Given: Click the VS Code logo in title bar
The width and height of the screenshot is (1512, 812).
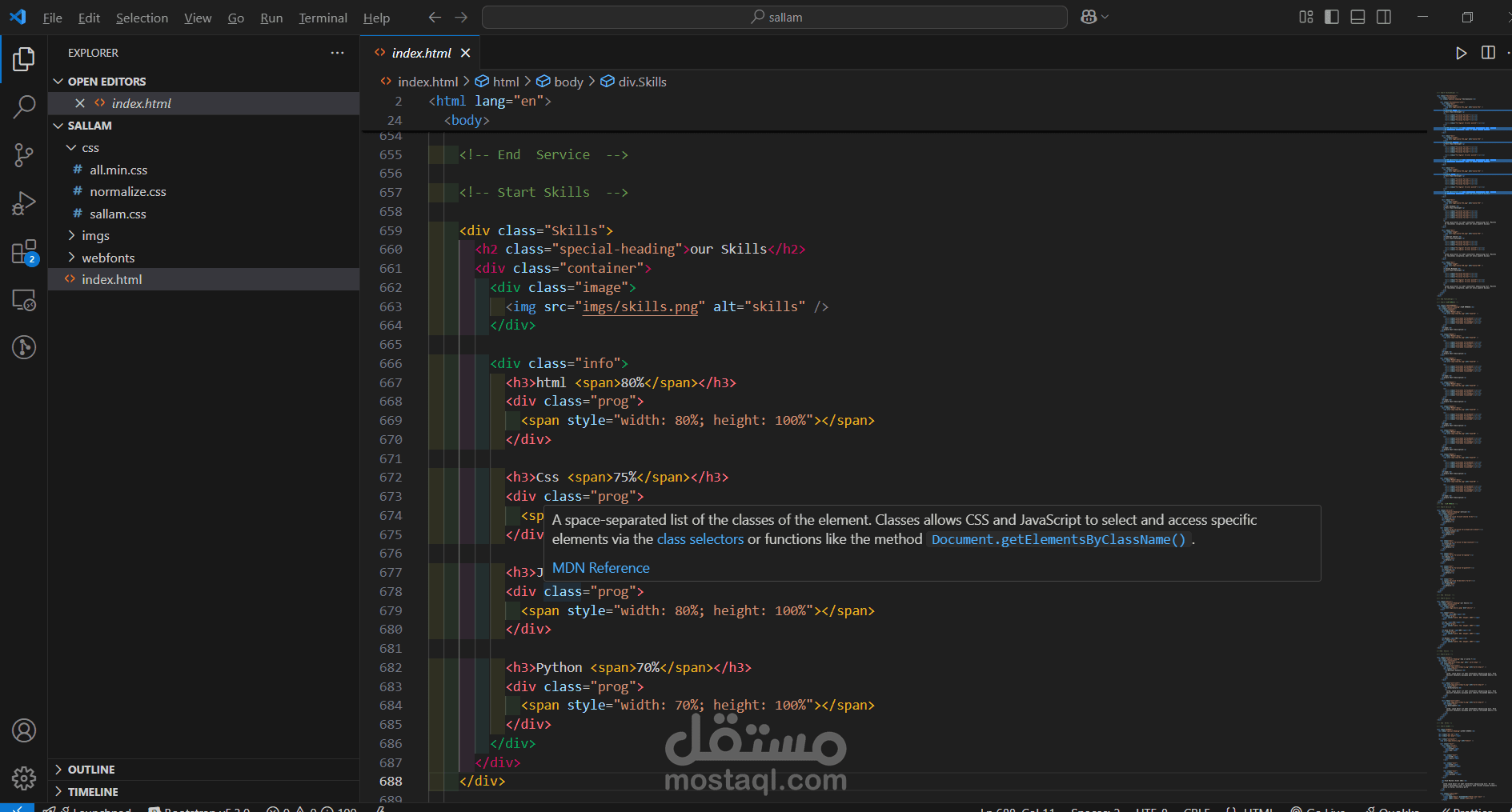Looking at the screenshot, I should 18,17.
